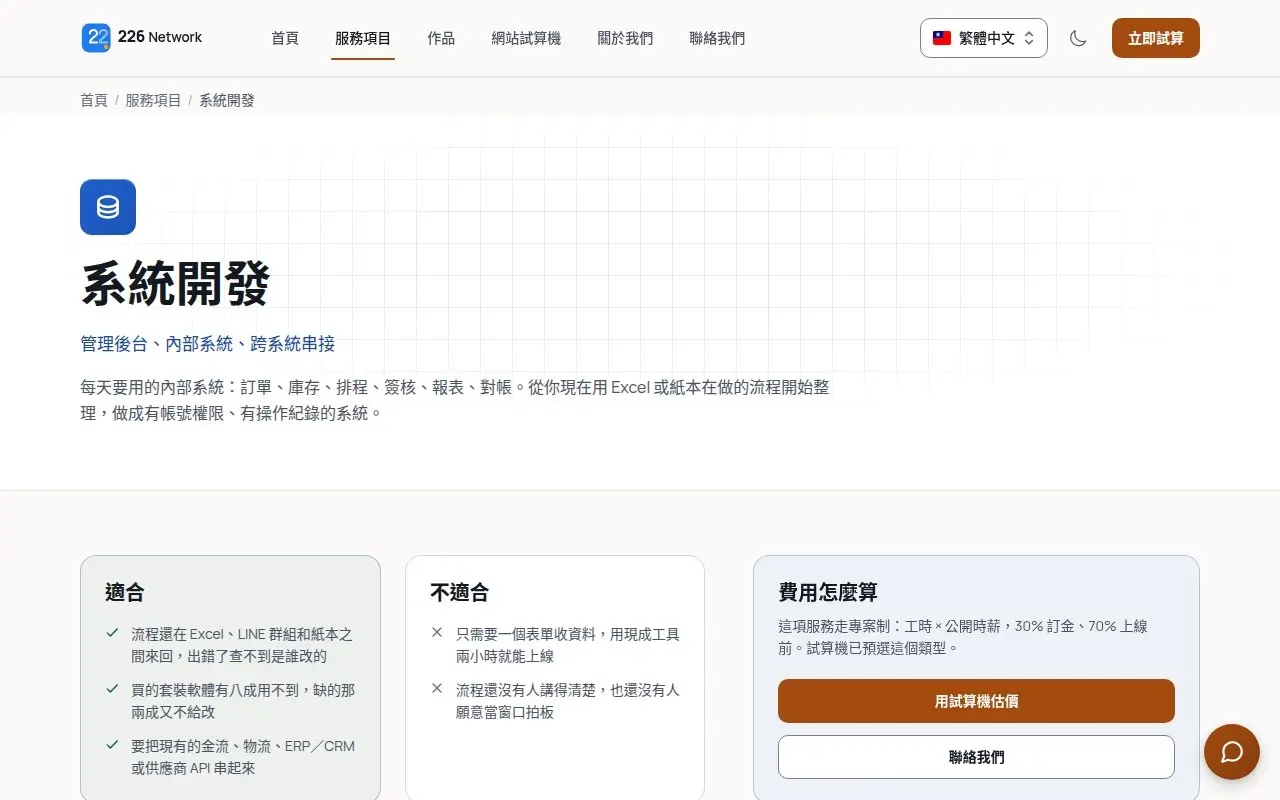Open 聯絡我們 in the top navigation
Image resolution: width=1280 pixels, height=800 pixels.
(x=717, y=38)
